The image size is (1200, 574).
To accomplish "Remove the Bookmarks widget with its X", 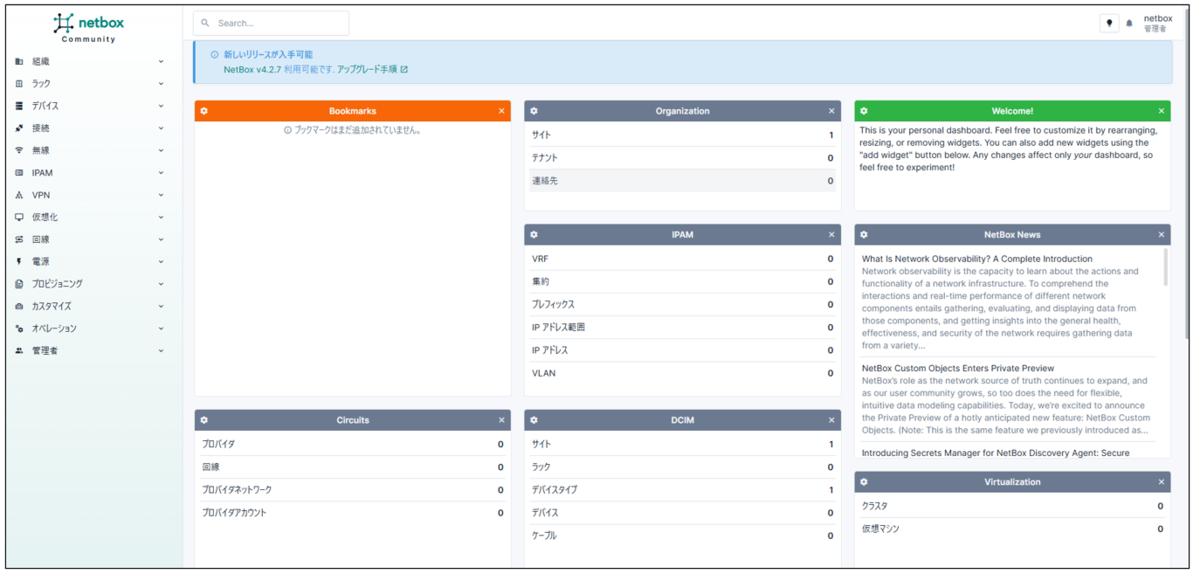I will coord(501,111).
